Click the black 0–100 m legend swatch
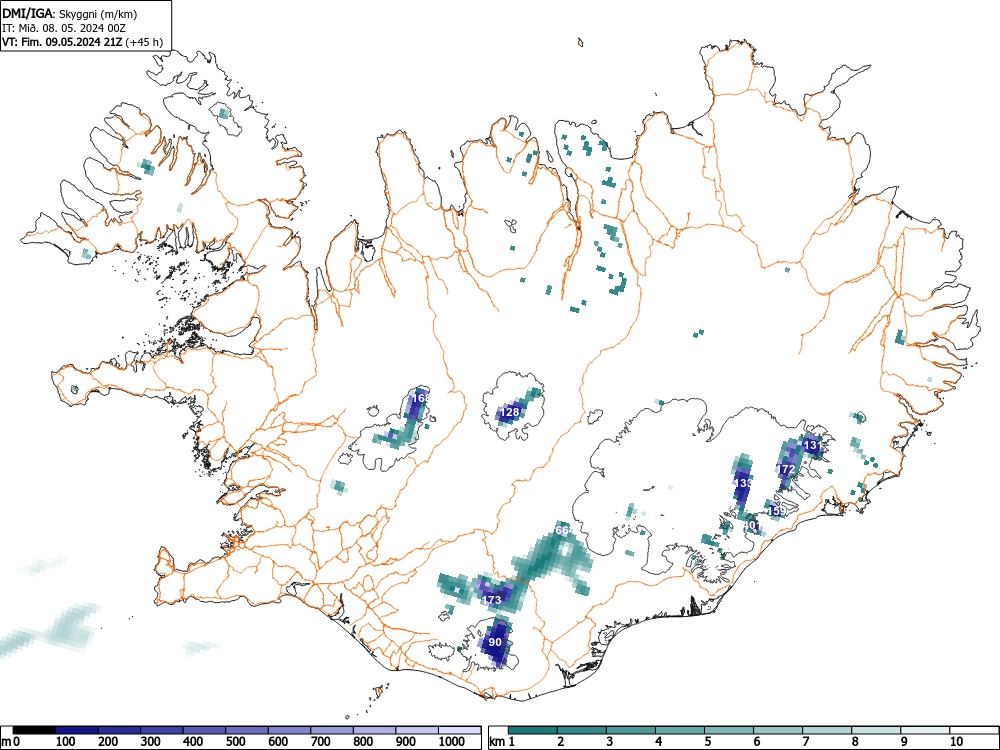Screen dimensions: 1000x750 tap(34, 730)
